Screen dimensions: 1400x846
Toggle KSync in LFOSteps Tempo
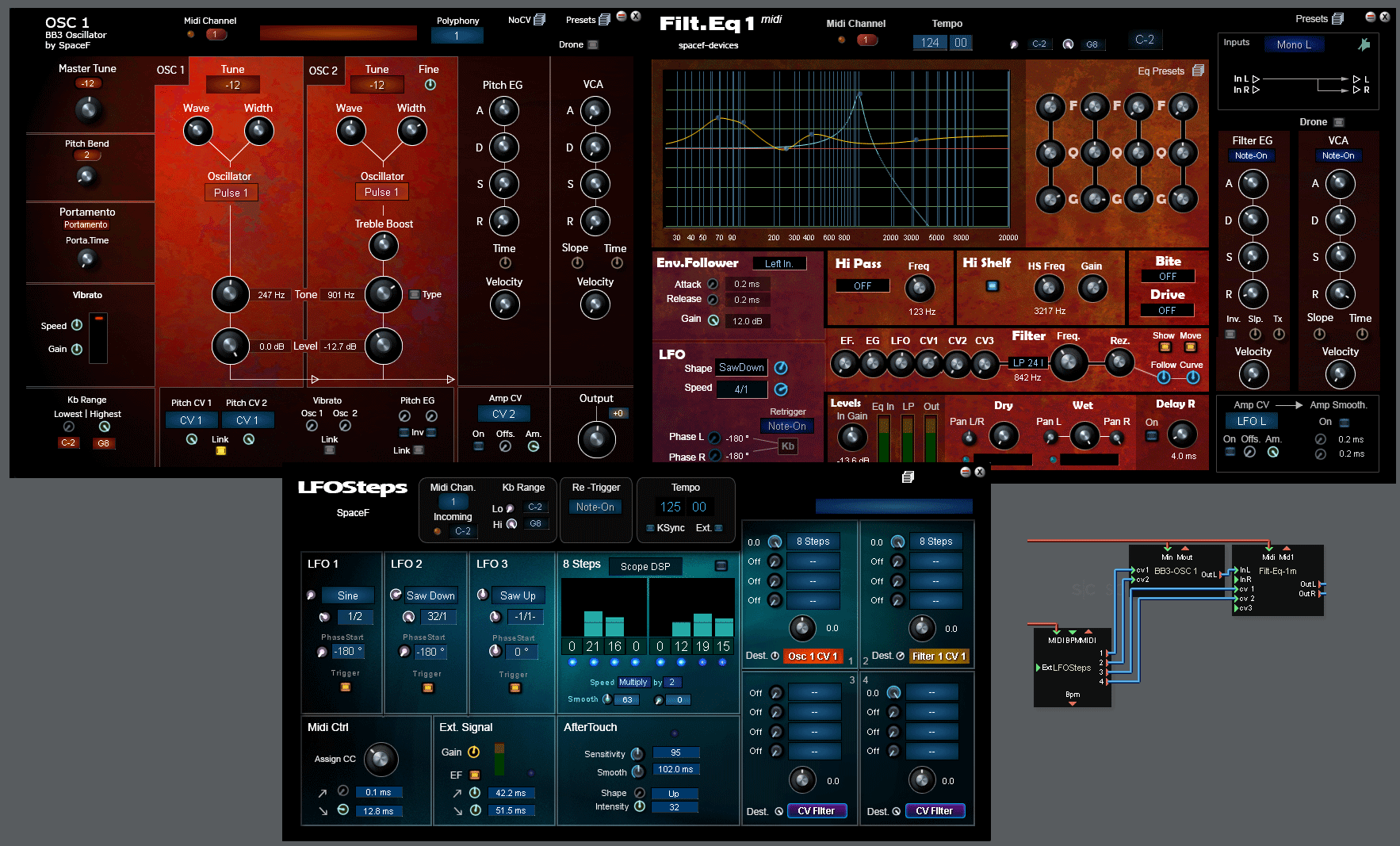[x=650, y=528]
